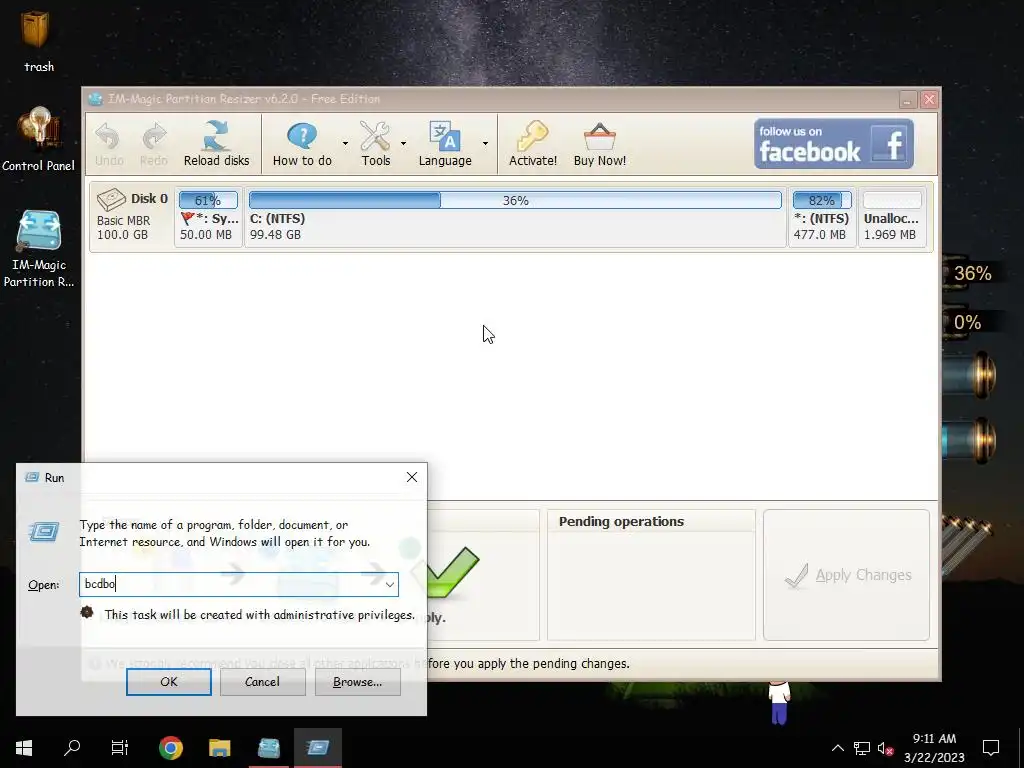Click Cancel in the Run dialog

click(263, 682)
